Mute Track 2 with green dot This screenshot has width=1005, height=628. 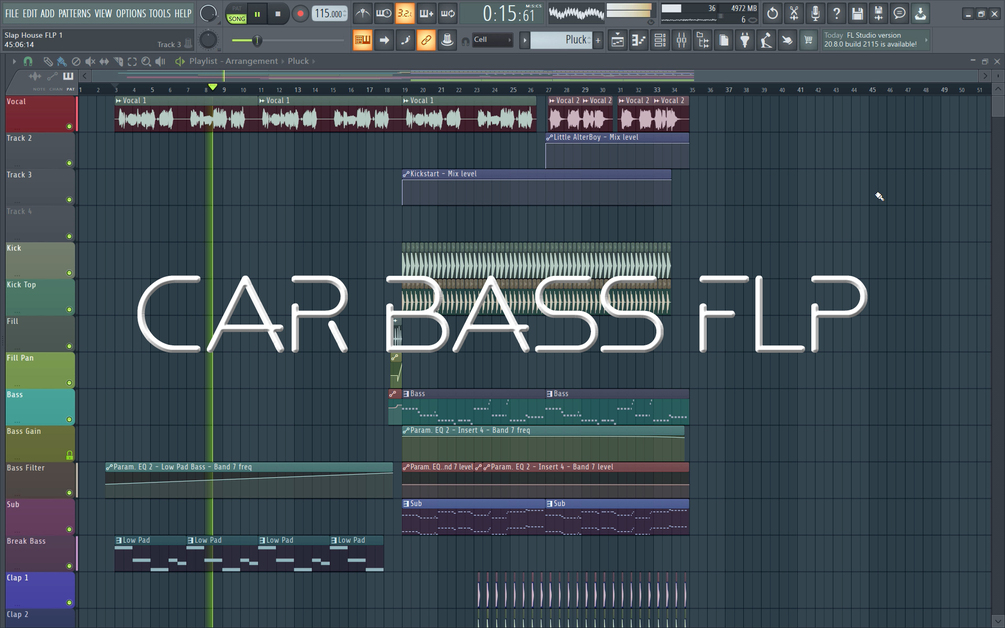[x=69, y=163]
